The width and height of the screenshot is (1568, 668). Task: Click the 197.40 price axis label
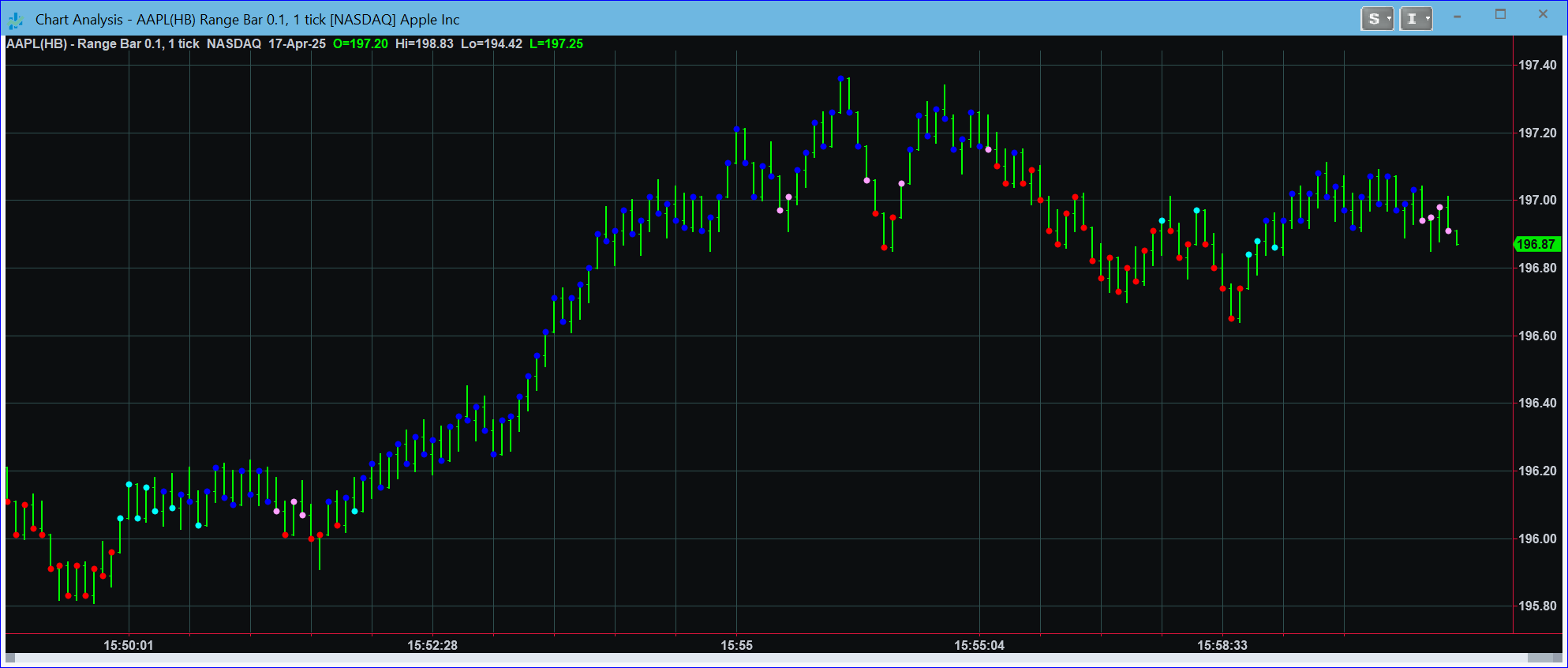point(1537,66)
